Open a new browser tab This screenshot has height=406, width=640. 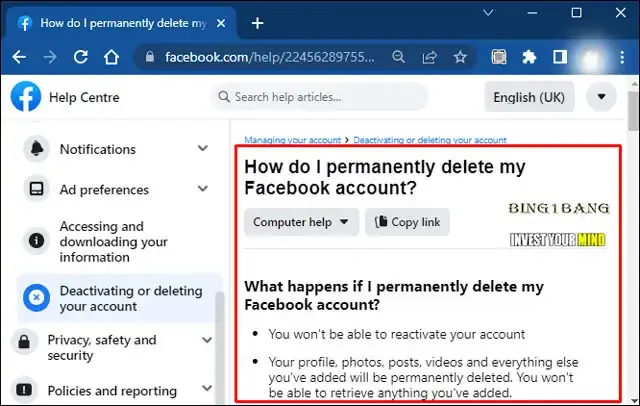point(257,23)
